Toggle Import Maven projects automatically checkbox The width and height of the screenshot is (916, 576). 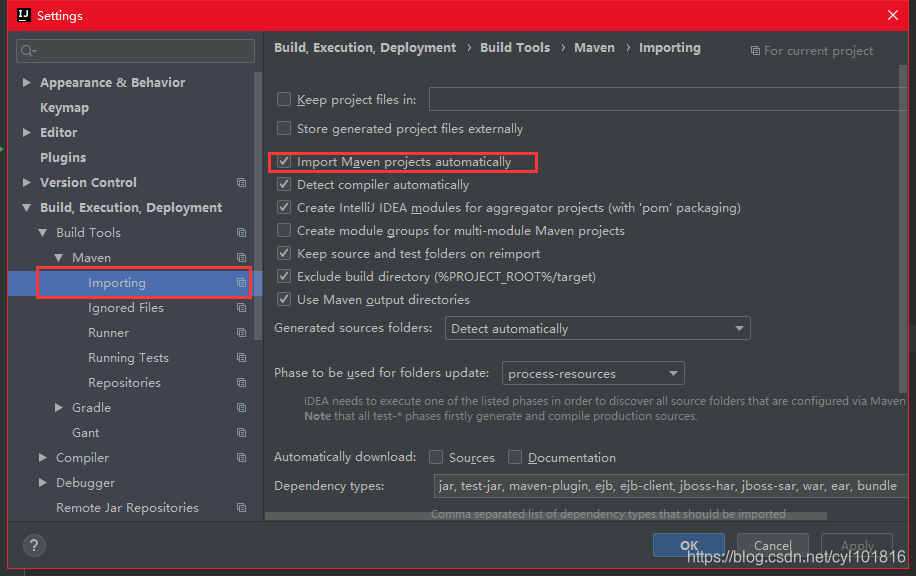coord(284,161)
